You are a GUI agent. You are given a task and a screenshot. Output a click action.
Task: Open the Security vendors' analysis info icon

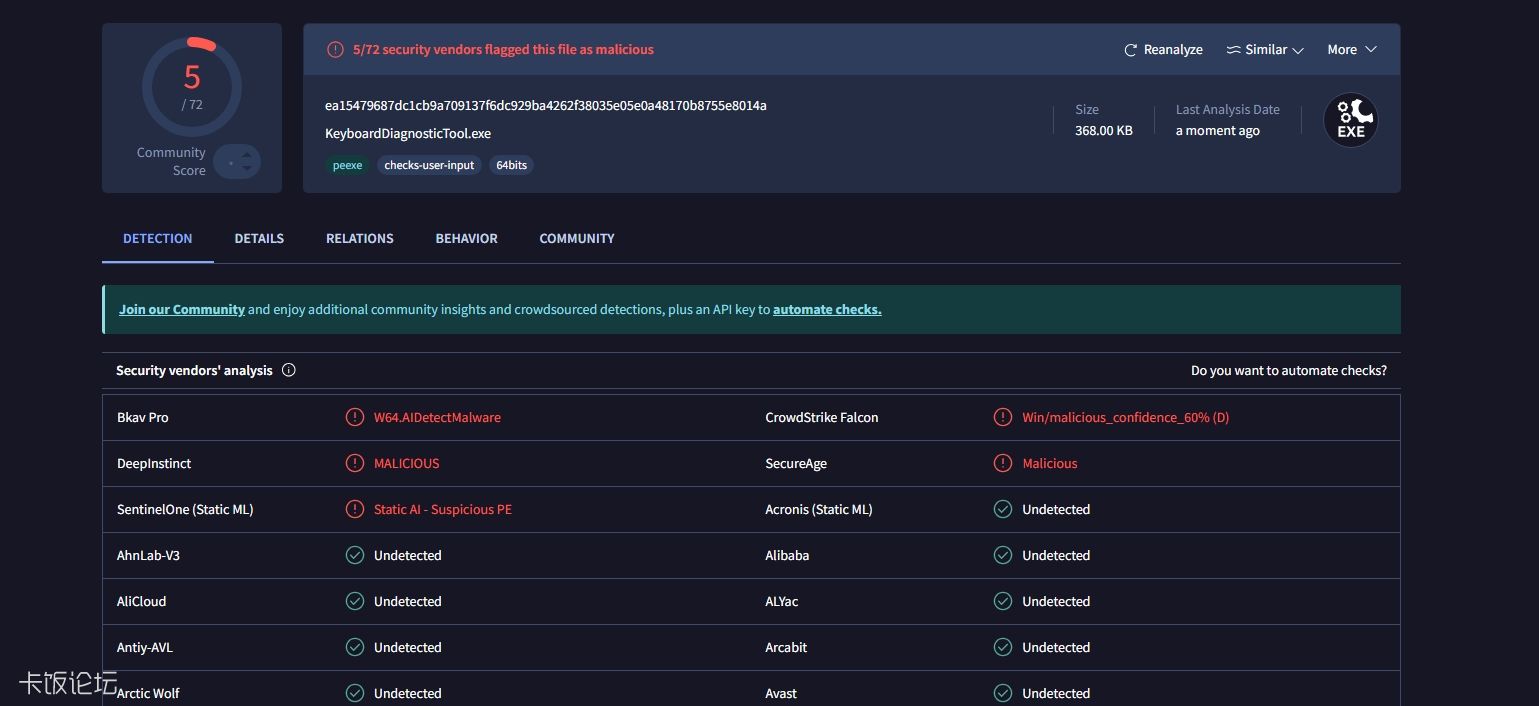click(289, 370)
